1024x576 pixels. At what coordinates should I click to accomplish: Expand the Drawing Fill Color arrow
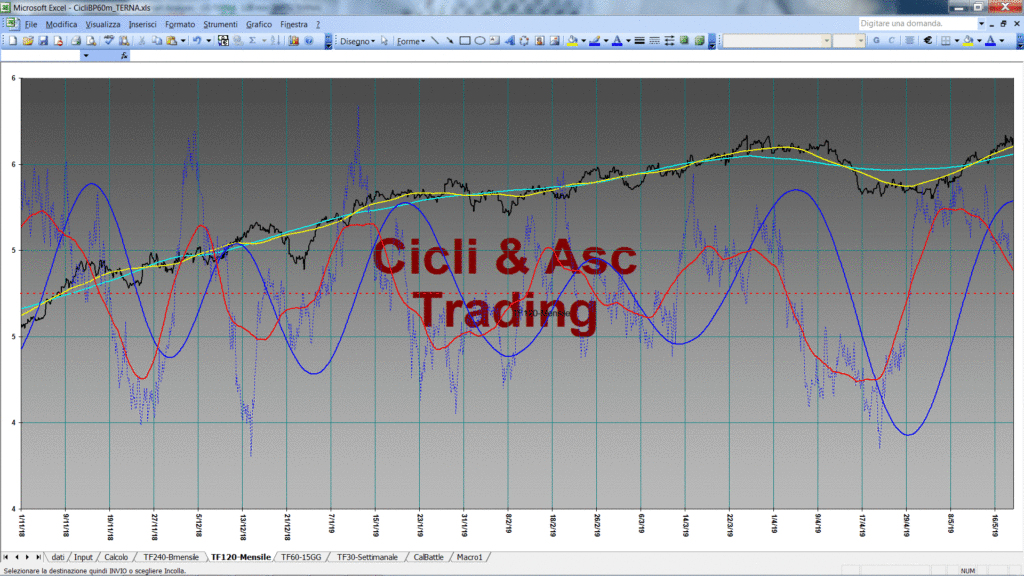pyautogui.click(x=583, y=40)
